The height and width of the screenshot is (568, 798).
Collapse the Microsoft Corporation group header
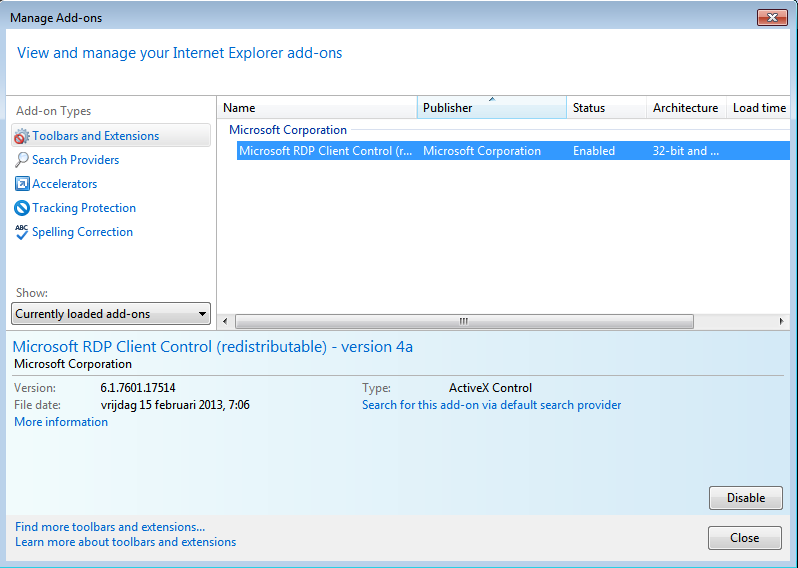pyautogui.click(x=288, y=130)
